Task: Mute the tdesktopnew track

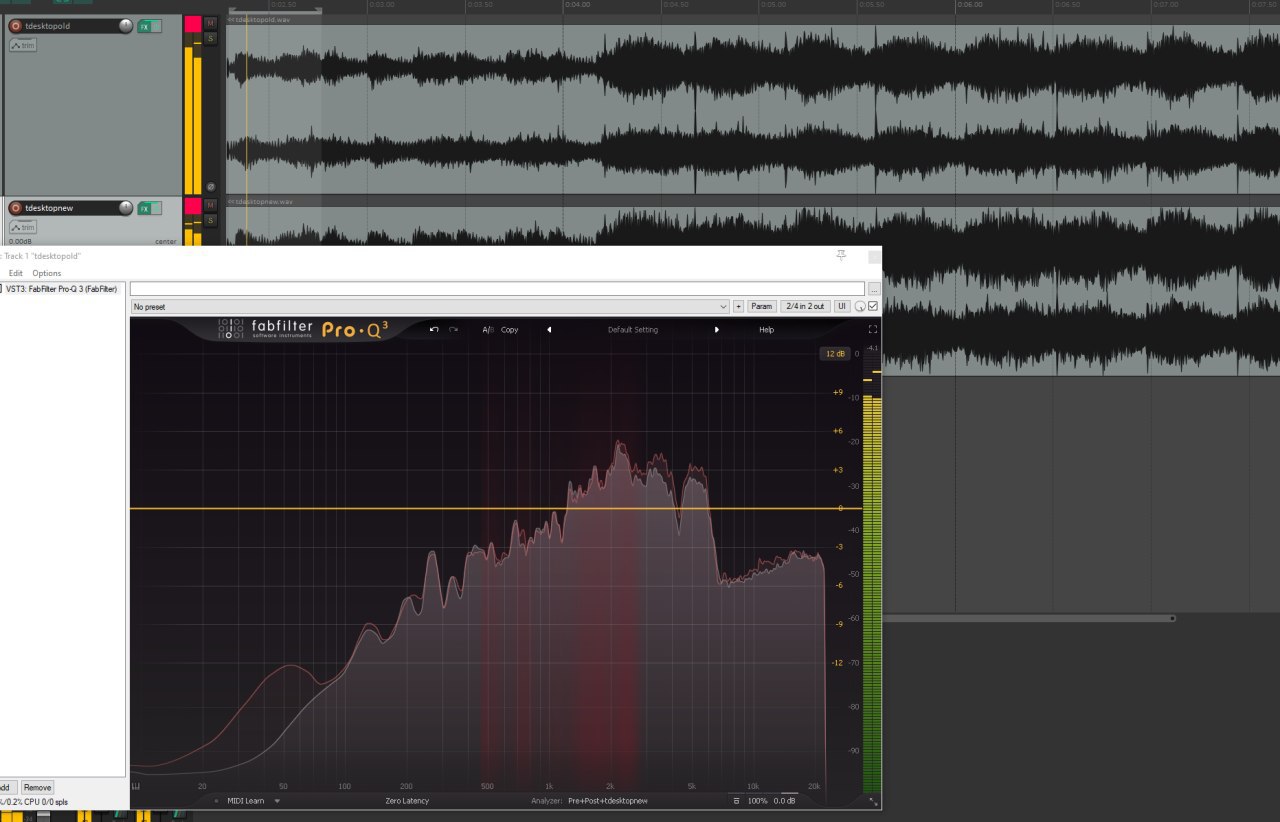Action: point(210,204)
